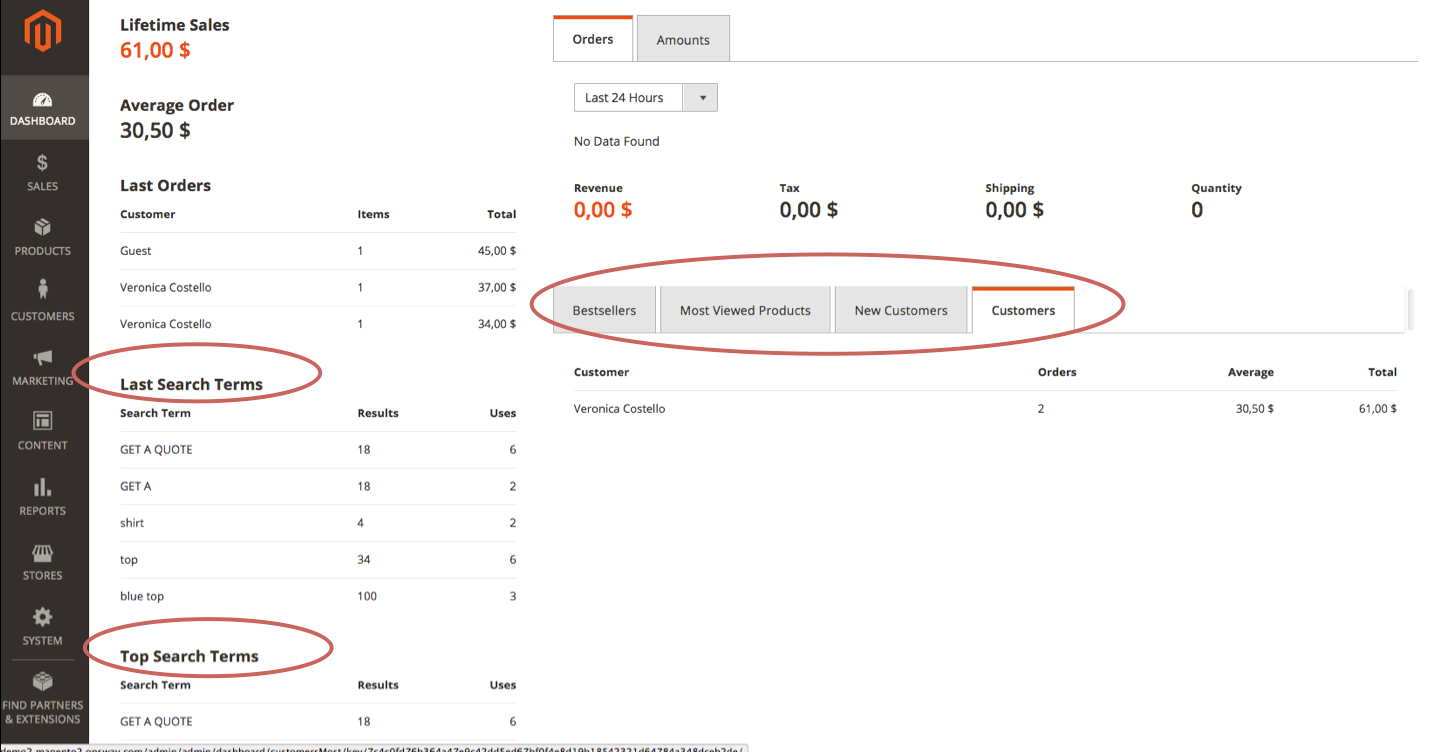The image size is (1437, 752).
Task: Click the 61,00 $ customer total cell
Action: (x=1378, y=409)
